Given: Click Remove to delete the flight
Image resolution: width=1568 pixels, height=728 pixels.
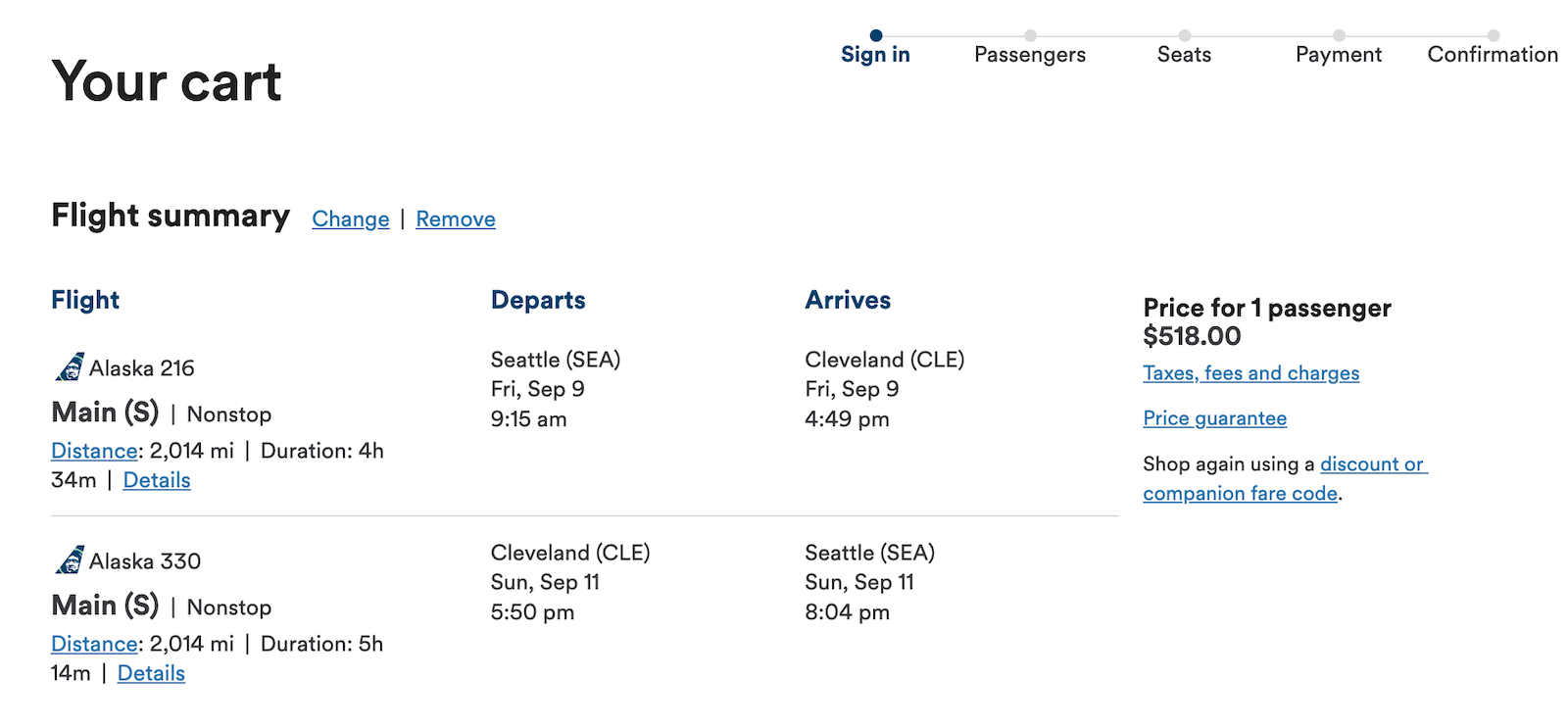Looking at the screenshot, I should coord(455,218).
